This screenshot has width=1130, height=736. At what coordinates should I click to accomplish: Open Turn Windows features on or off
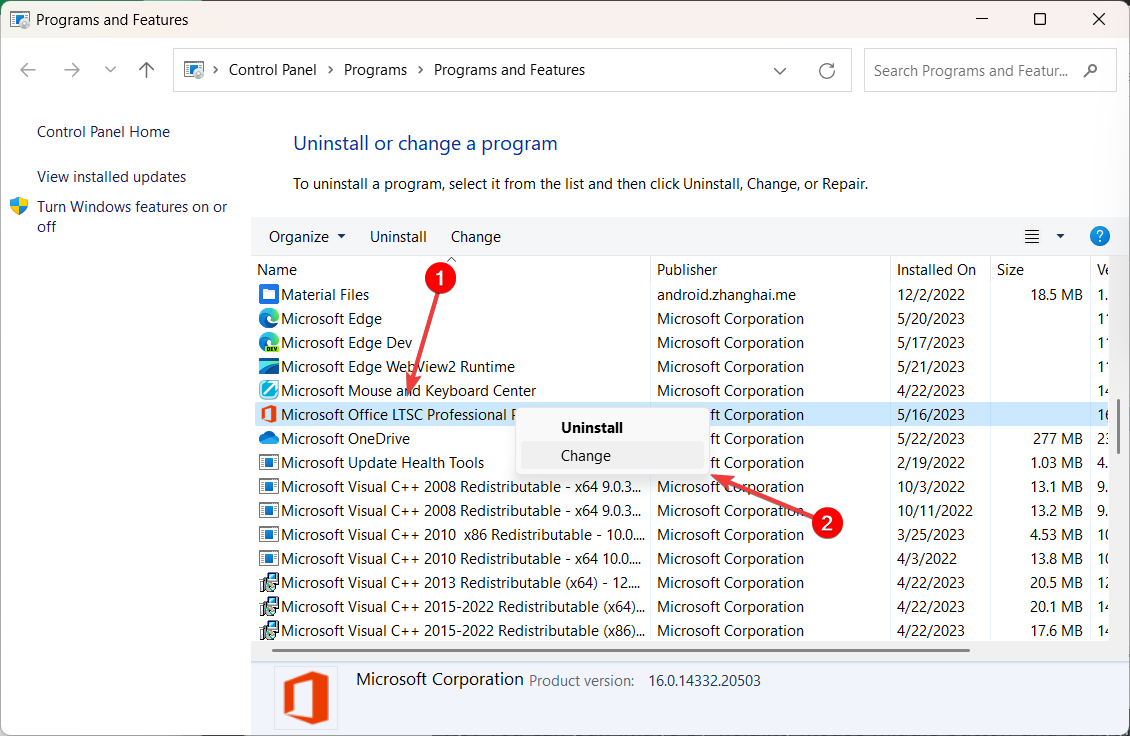133,216
